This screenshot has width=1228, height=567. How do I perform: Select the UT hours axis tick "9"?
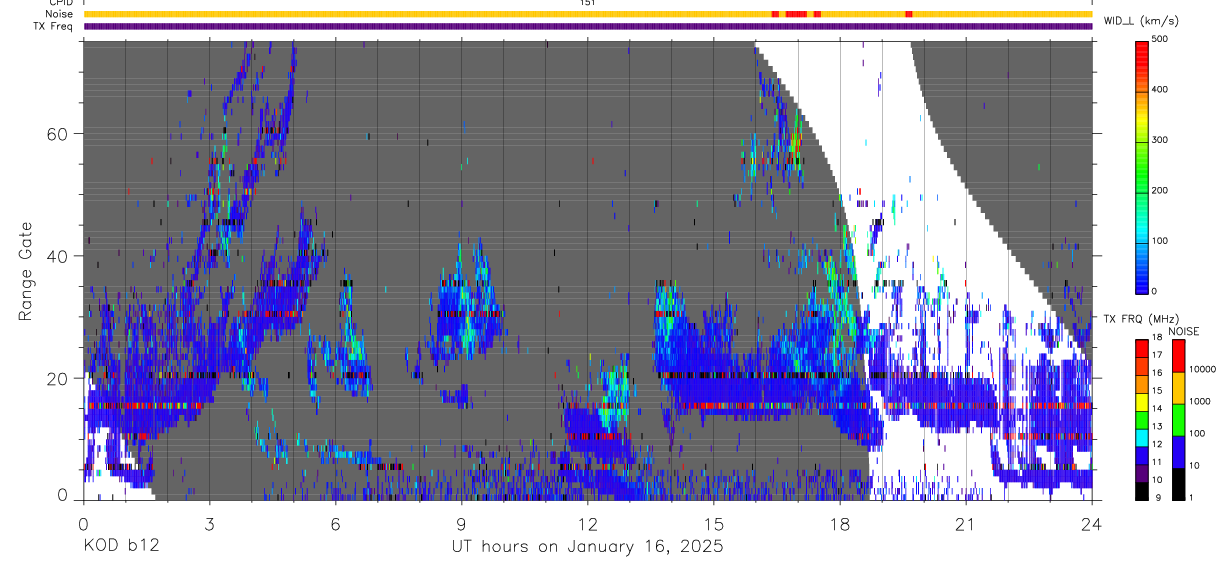461,523
